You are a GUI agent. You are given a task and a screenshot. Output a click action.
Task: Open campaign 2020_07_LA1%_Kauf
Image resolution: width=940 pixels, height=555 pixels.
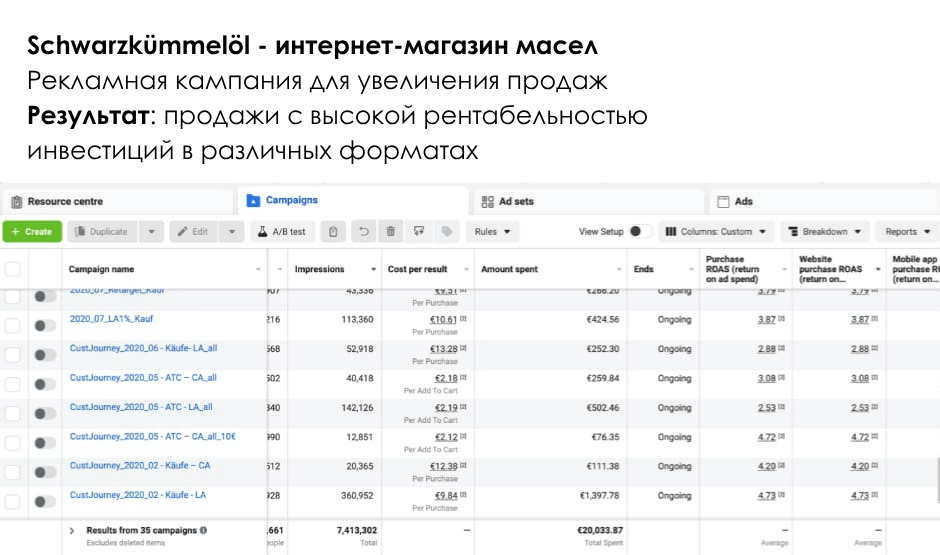click(x=111, y=319)
